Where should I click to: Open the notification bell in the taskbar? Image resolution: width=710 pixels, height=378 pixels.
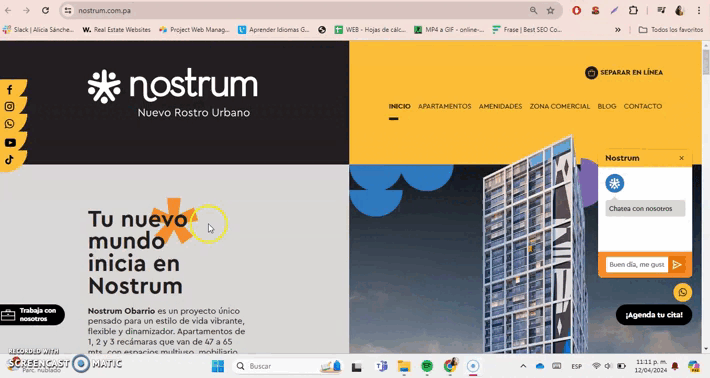click(x=675, y=366)
